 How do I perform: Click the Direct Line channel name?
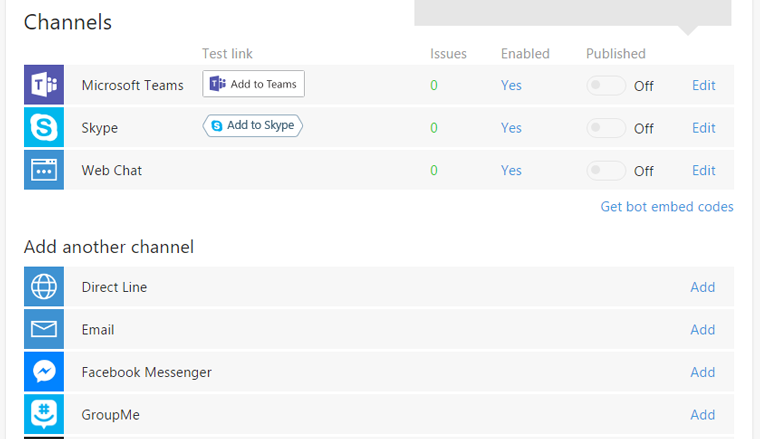click(114, 287)
